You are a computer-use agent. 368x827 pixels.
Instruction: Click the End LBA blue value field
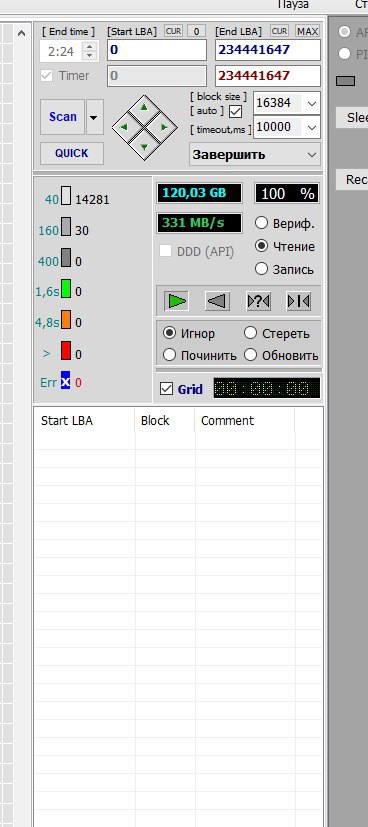coord(268,50)
